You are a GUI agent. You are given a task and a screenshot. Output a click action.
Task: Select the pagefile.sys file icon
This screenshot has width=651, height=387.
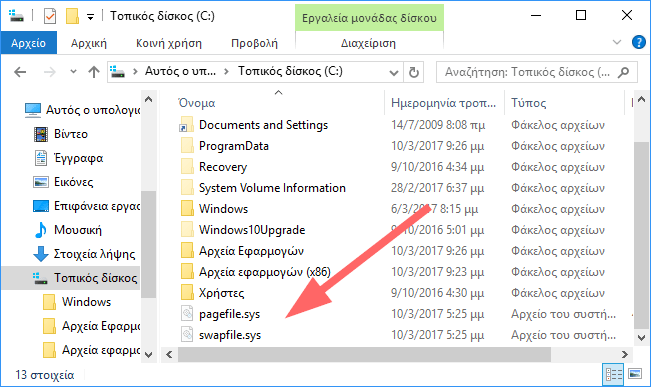[187, 314]
